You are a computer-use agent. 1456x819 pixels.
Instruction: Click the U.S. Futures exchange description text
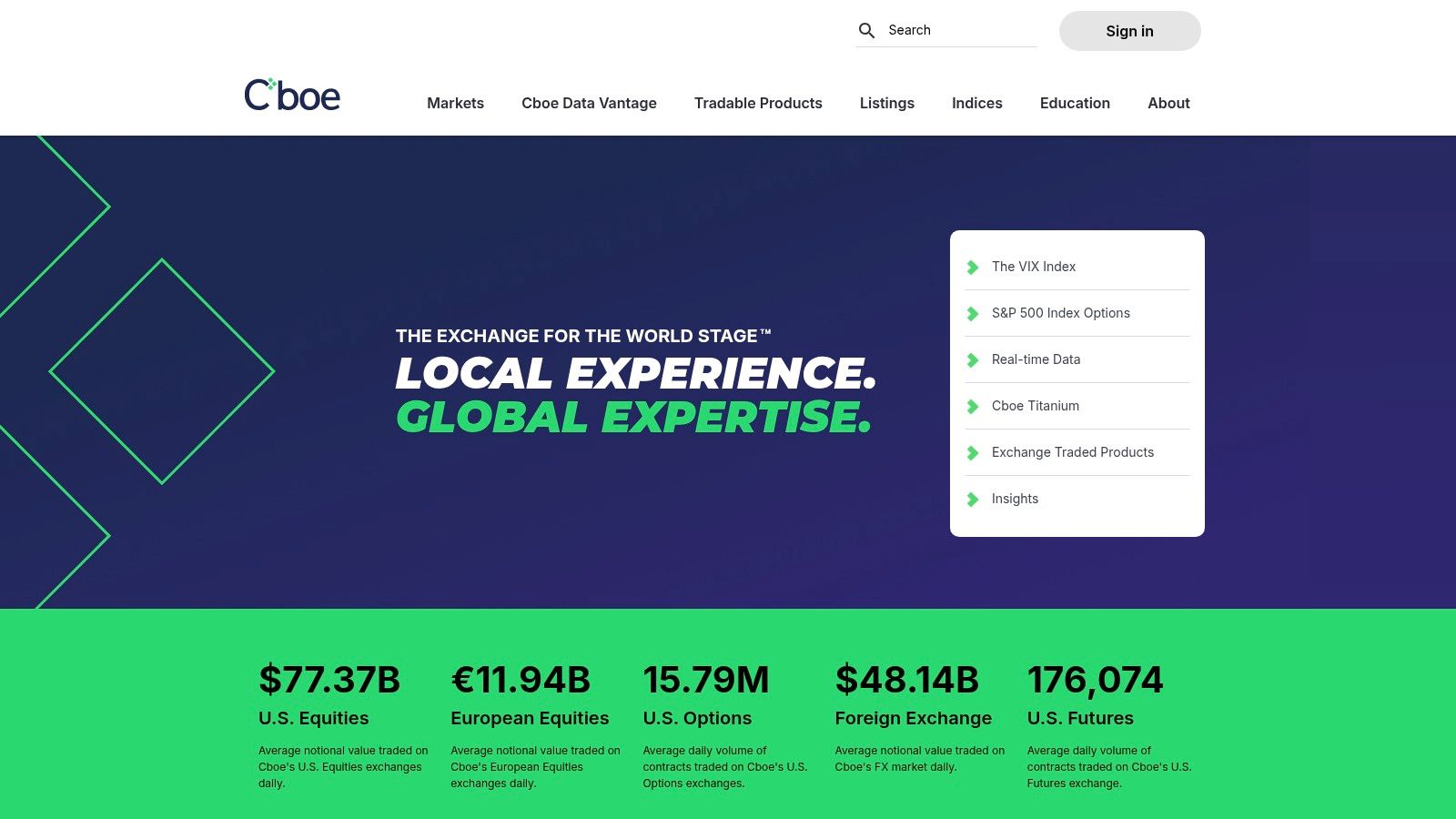pyautogui.click(x=1109, y=767)
